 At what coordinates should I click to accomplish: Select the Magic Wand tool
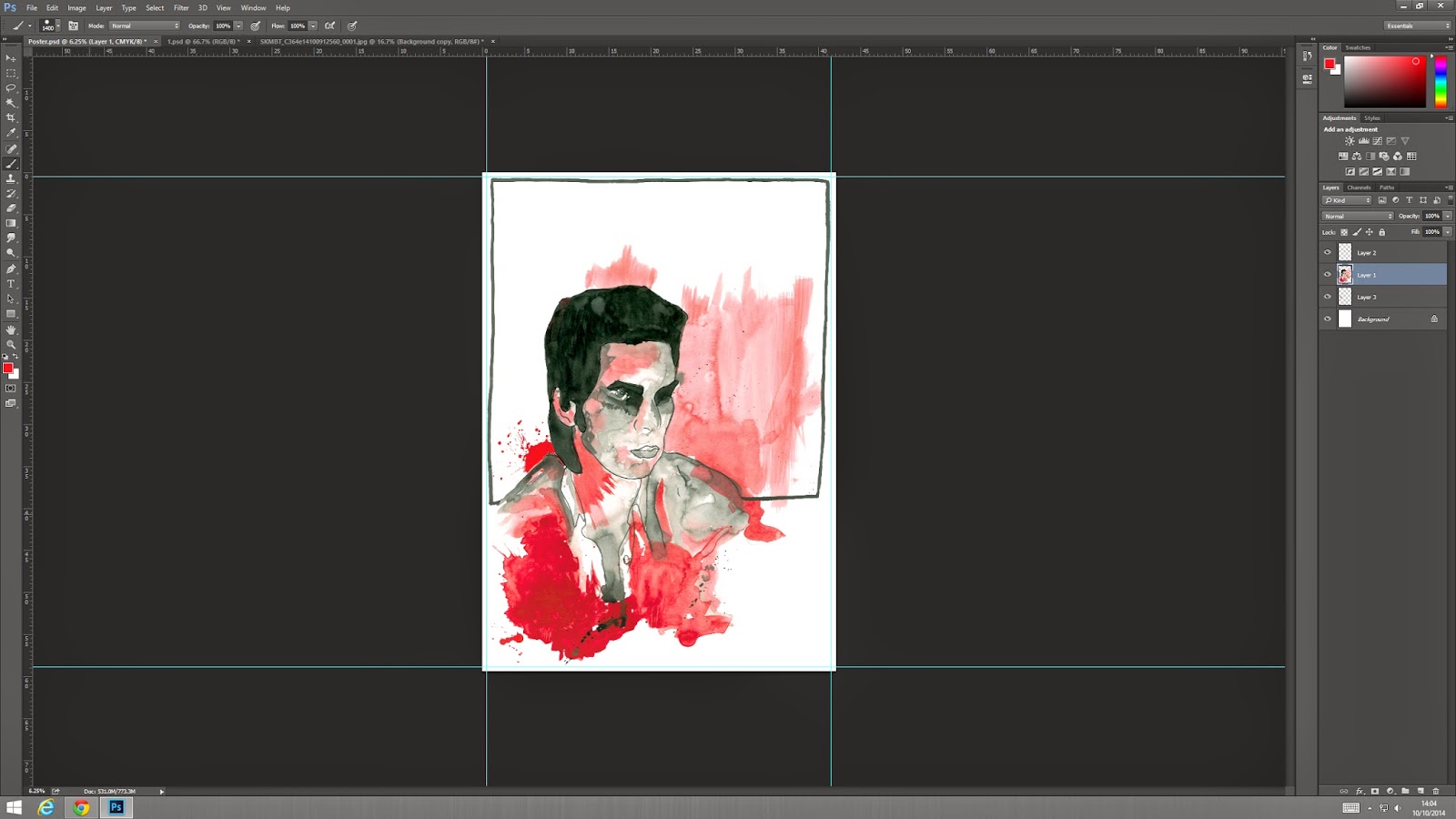point(11,103)
